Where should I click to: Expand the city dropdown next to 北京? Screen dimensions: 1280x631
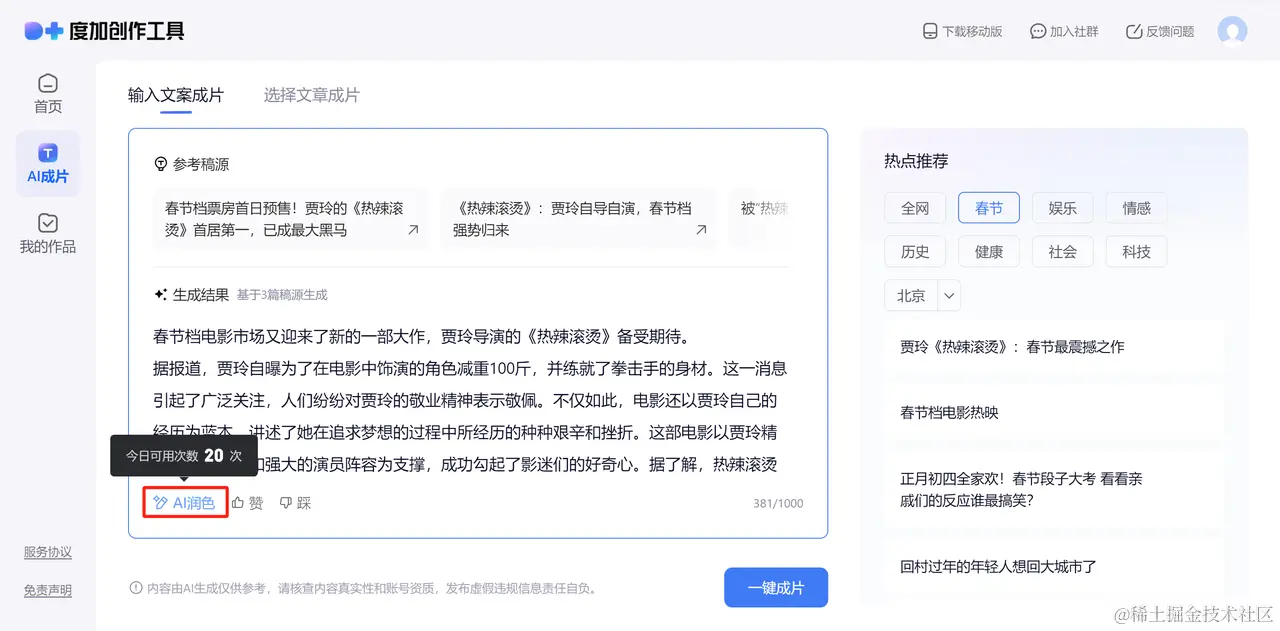949,296
